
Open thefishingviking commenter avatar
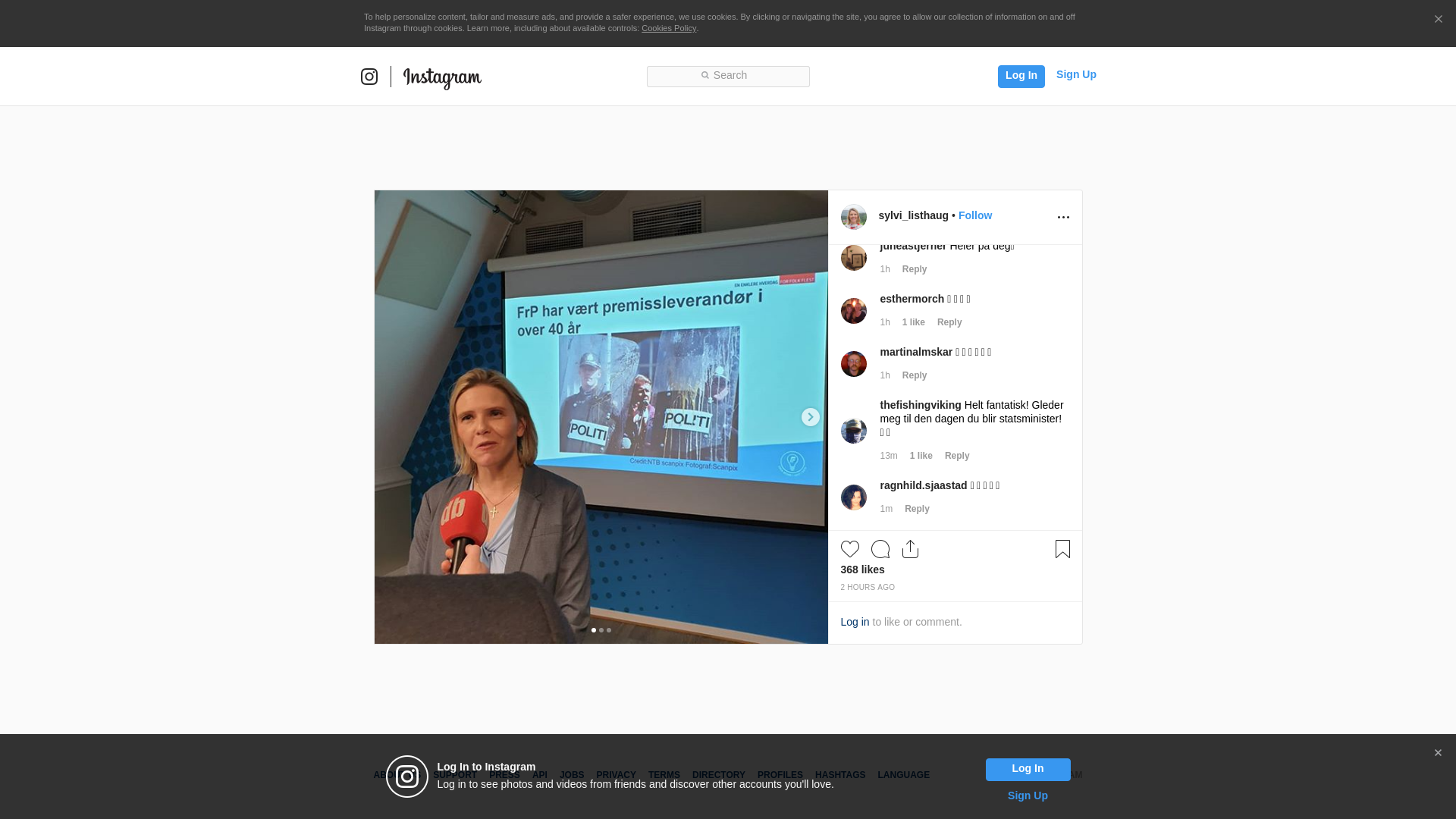854,431
